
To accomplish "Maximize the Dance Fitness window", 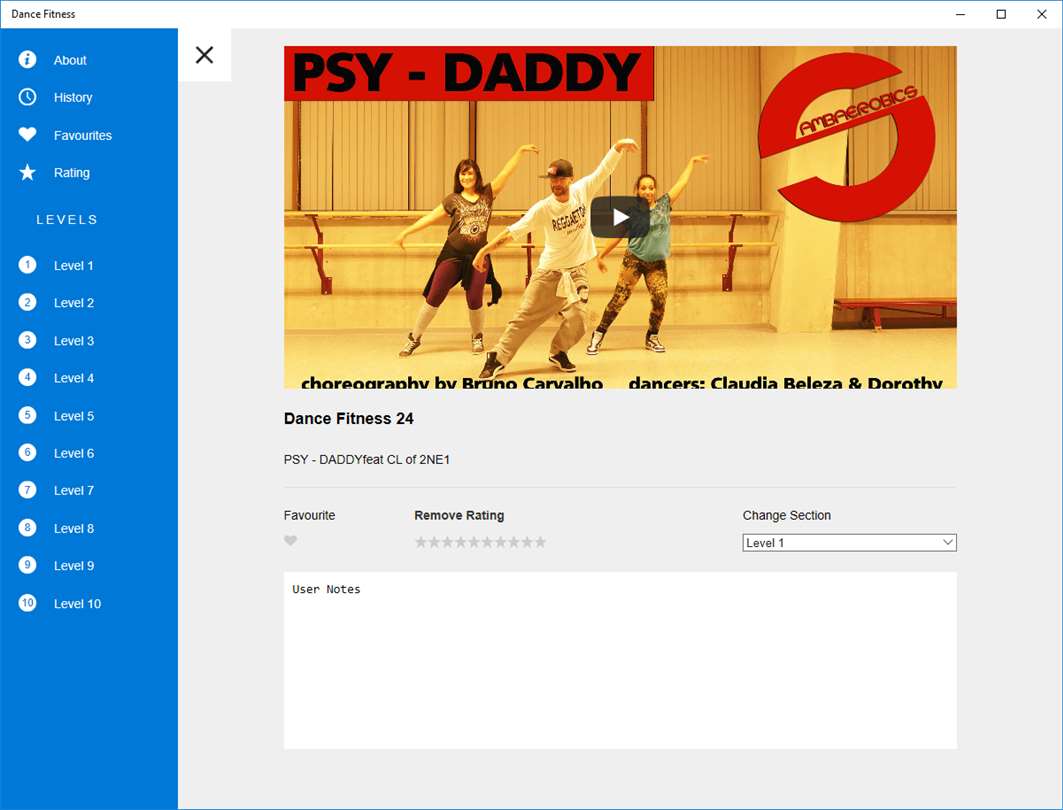I will pos(1001,14).
